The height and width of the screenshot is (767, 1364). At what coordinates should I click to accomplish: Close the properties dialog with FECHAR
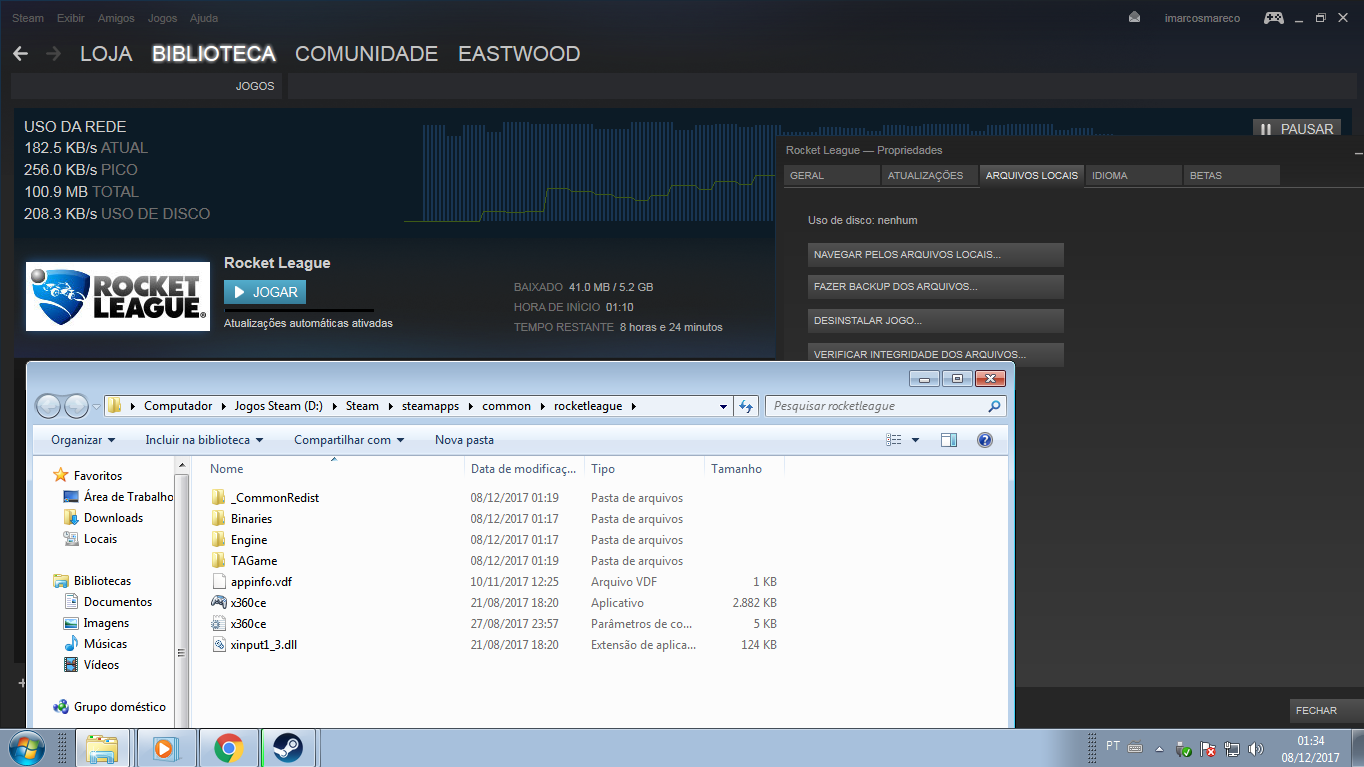click(1324, 710)
